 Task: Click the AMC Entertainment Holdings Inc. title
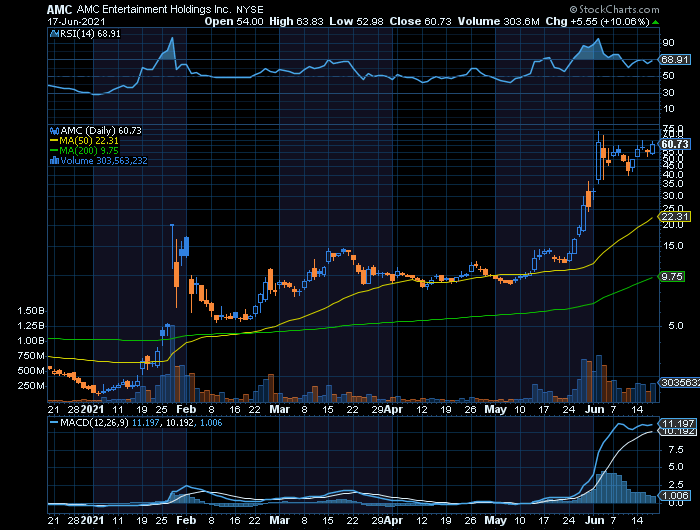(154, 9)
